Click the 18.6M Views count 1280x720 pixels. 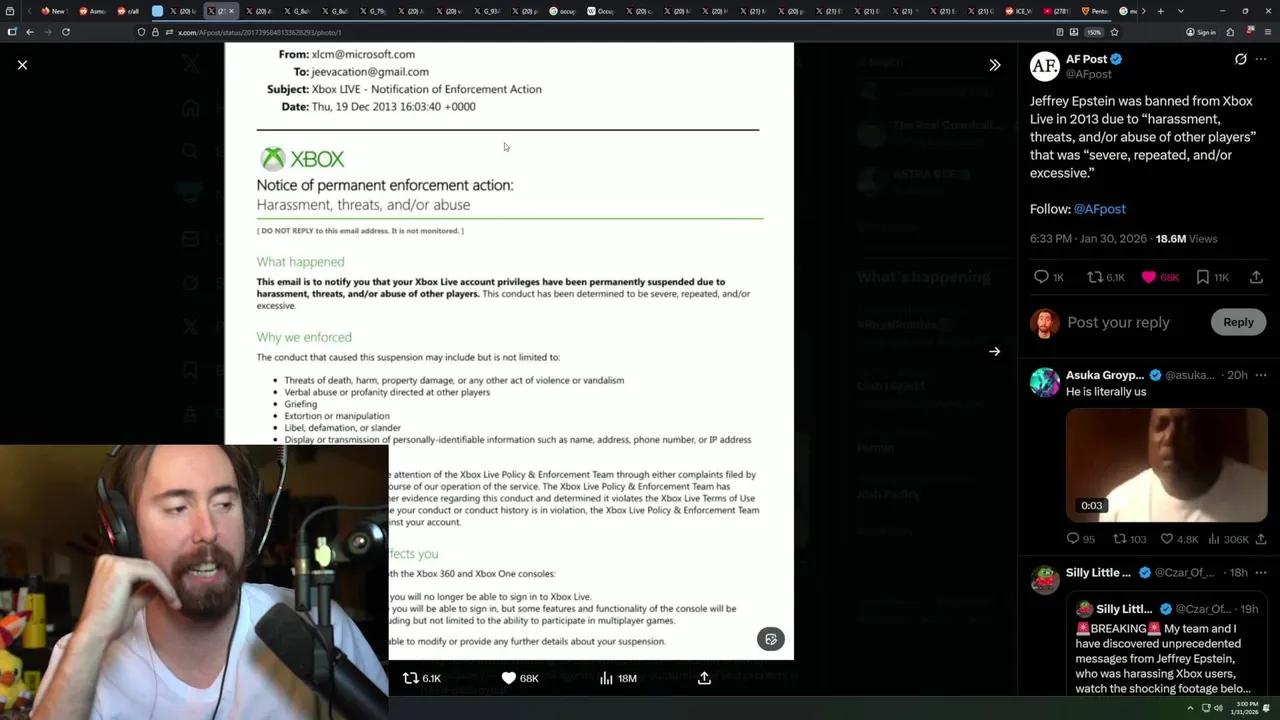click(x=1186, y=239)
